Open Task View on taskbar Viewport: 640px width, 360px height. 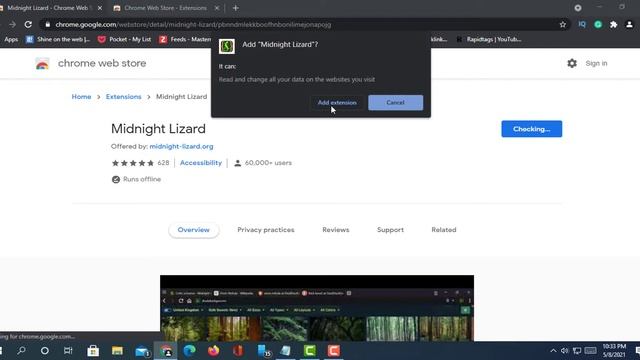[x=68, y=351]
